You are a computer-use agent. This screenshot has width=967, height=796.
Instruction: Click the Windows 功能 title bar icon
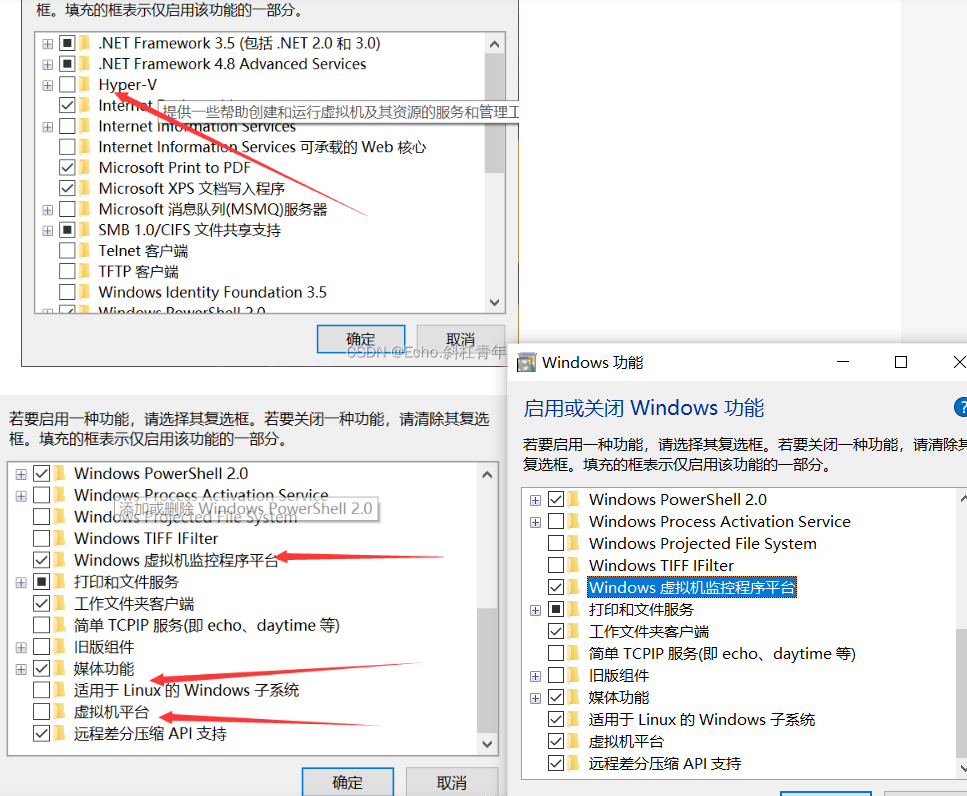[x=526, y=363]
